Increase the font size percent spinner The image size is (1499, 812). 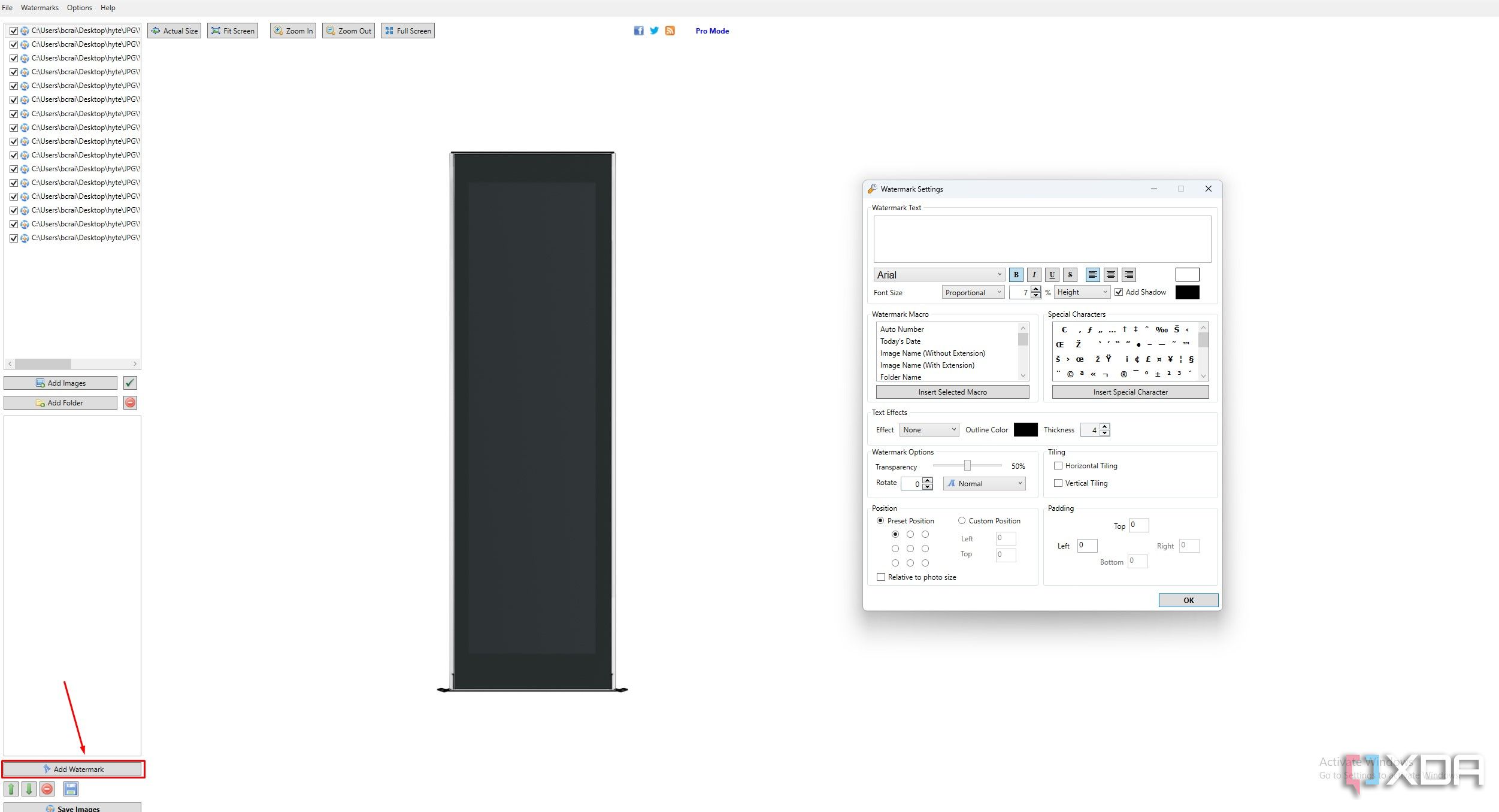[1036, 289]
